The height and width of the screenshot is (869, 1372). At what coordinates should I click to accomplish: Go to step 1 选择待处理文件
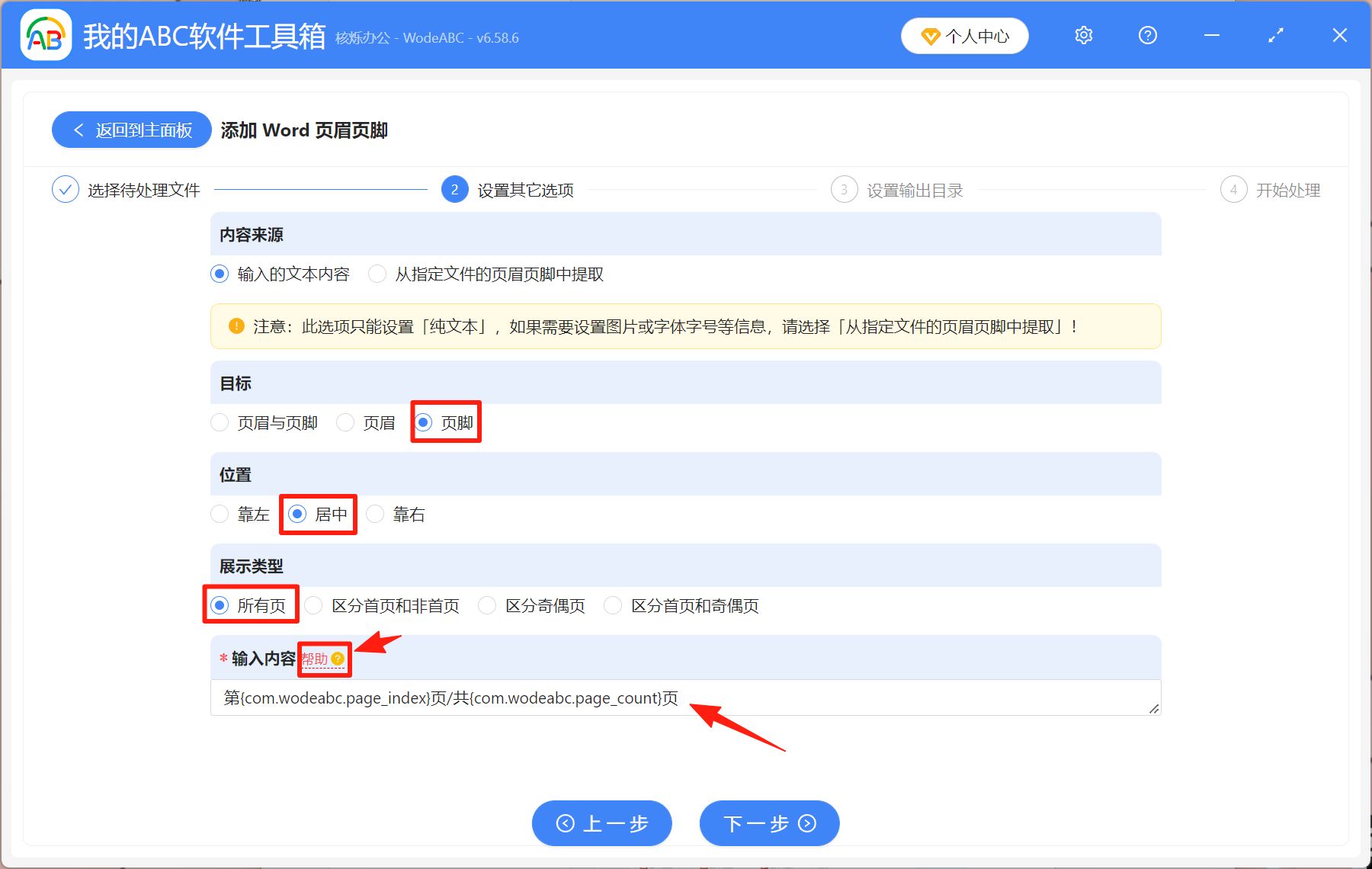[x=66, y=189]
